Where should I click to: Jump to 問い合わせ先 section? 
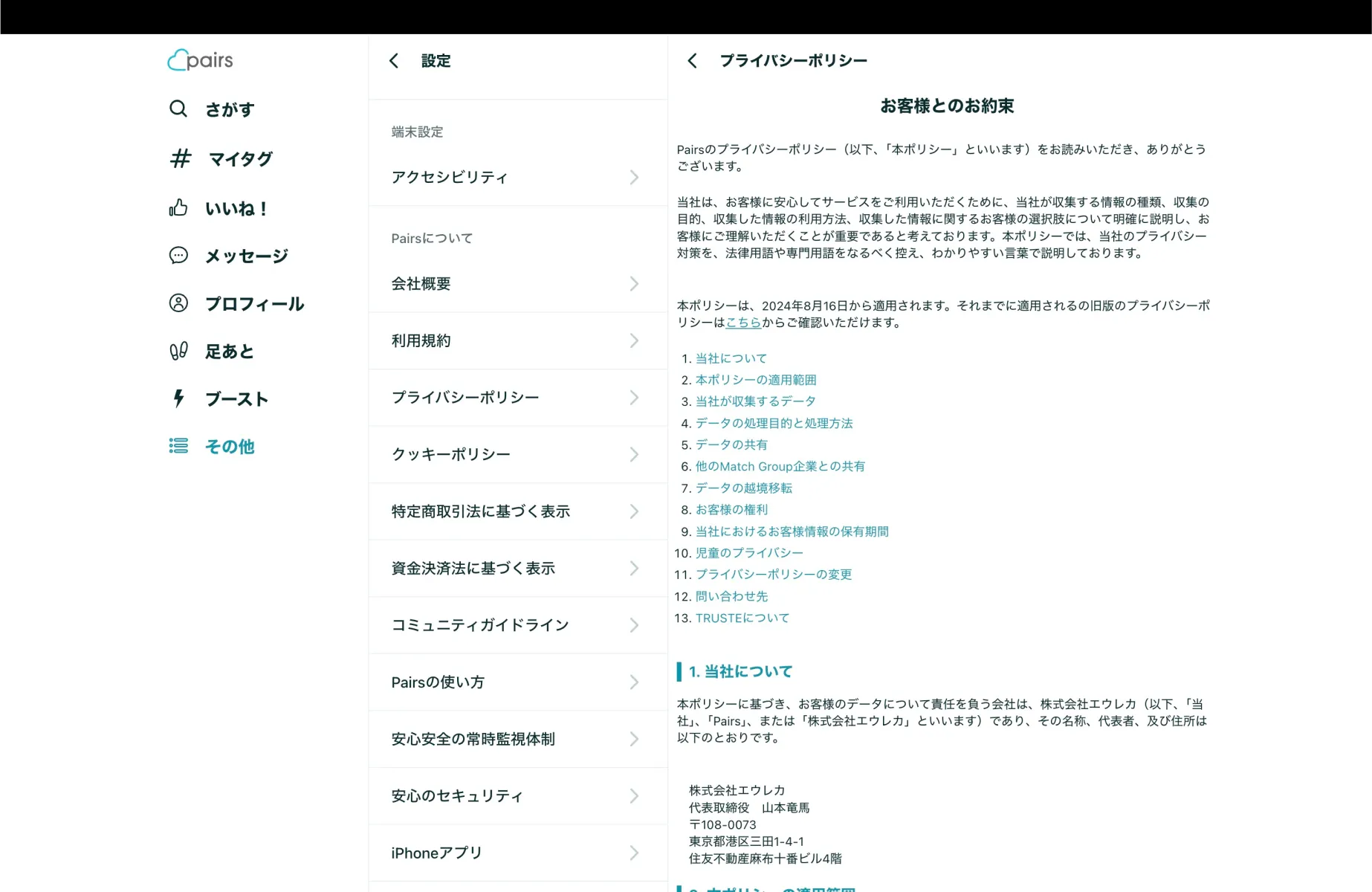pyautogui.click(x=731, y=596)
